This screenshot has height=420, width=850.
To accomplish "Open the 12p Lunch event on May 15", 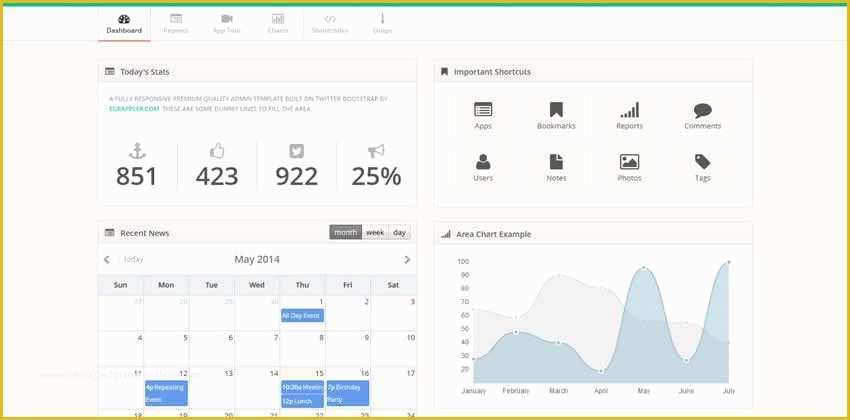I will (302, 401).
